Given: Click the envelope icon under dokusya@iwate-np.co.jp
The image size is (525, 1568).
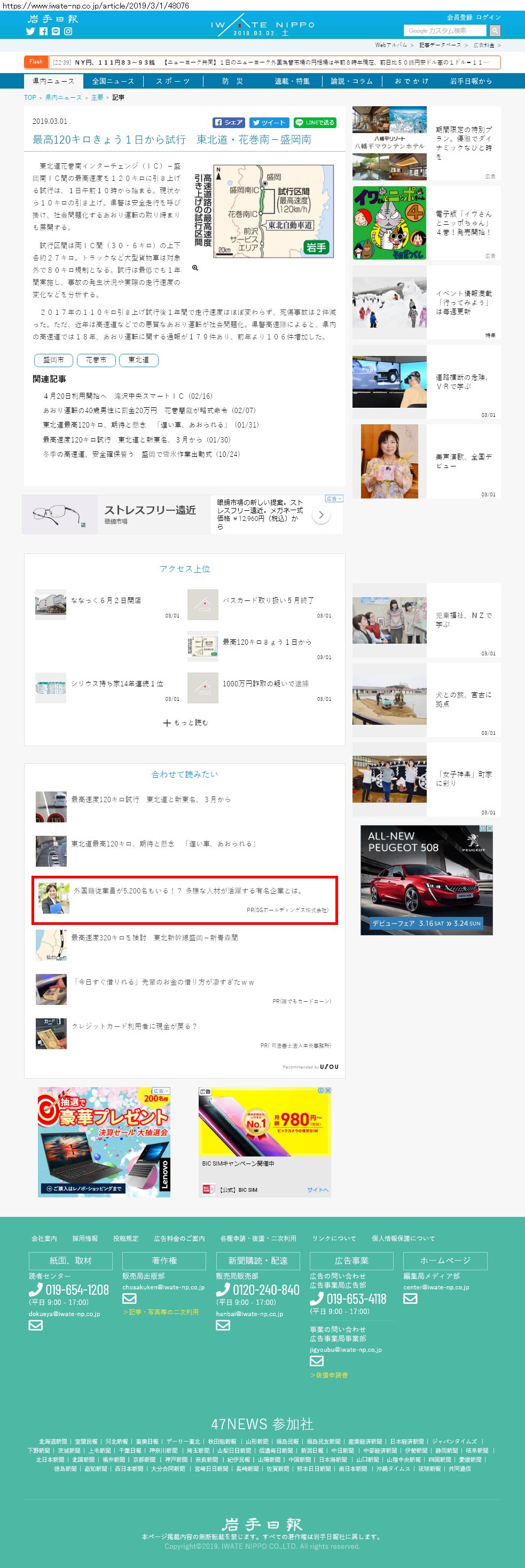Looking at the screenshot, I should [36, 1325].
